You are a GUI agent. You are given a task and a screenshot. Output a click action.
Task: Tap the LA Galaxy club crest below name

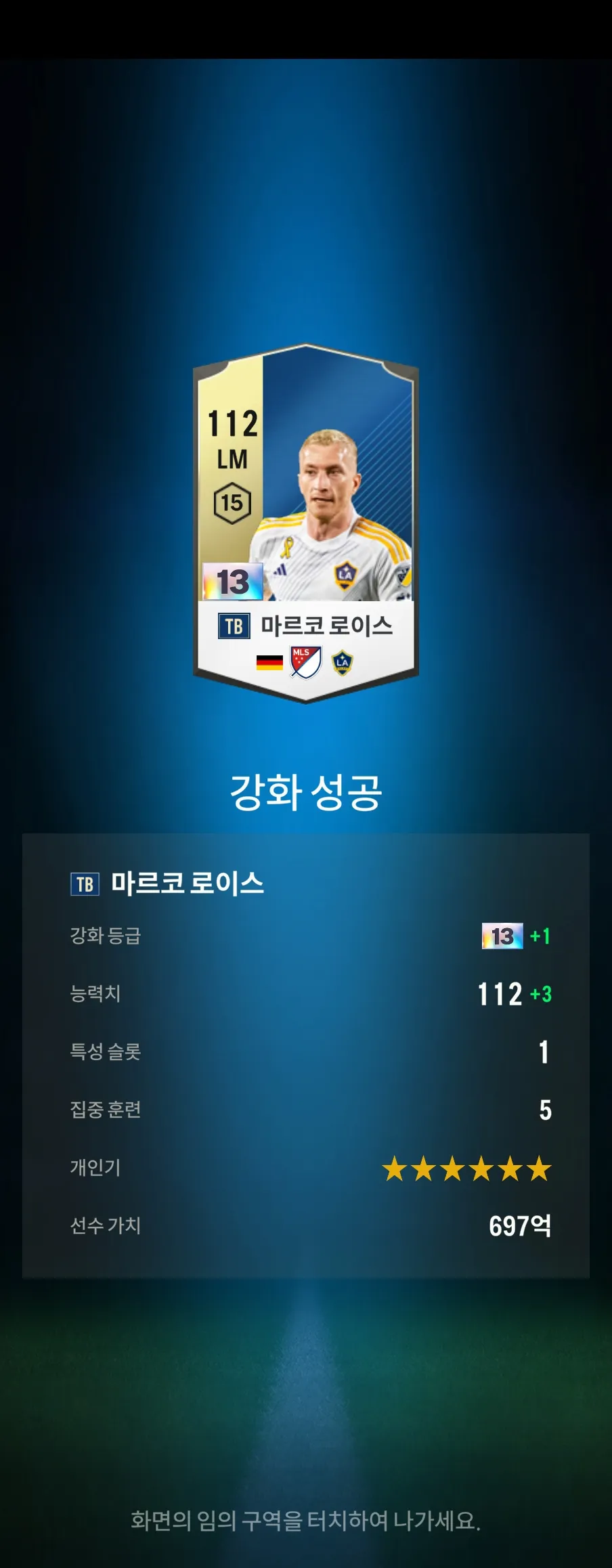(343, 662)
